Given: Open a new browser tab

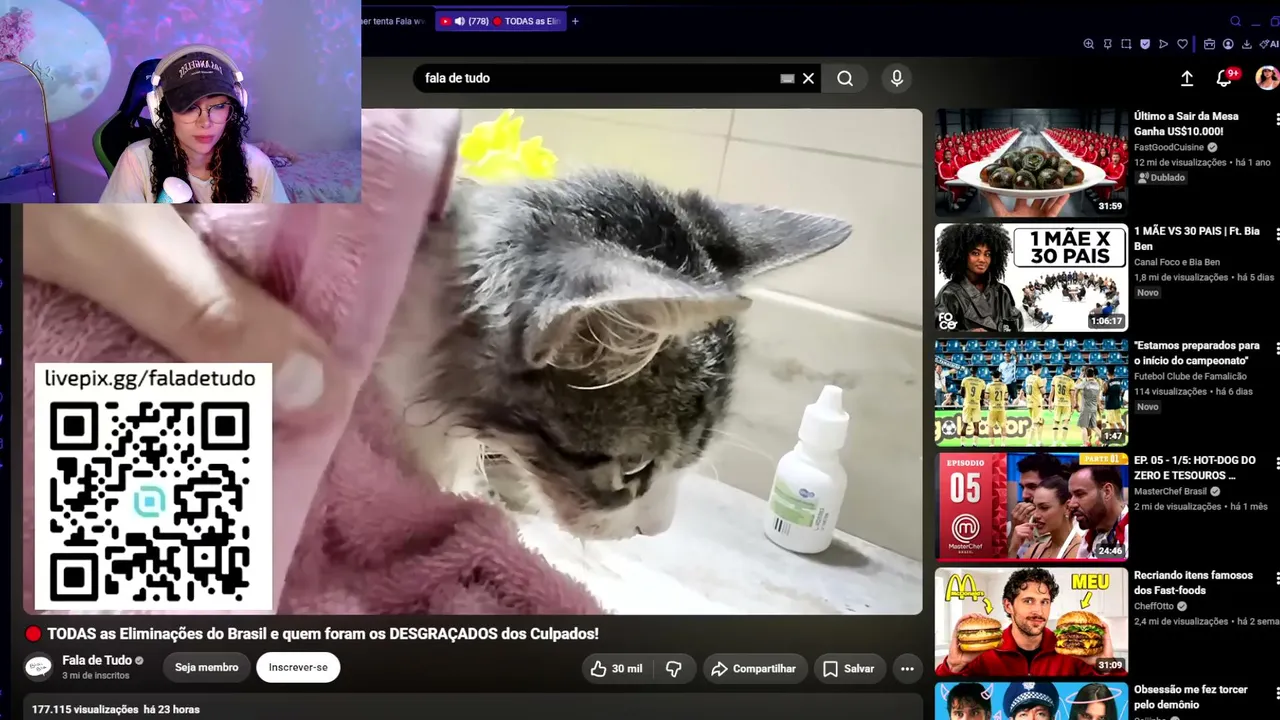Looking at the screenshot, I should coord(575,21).
